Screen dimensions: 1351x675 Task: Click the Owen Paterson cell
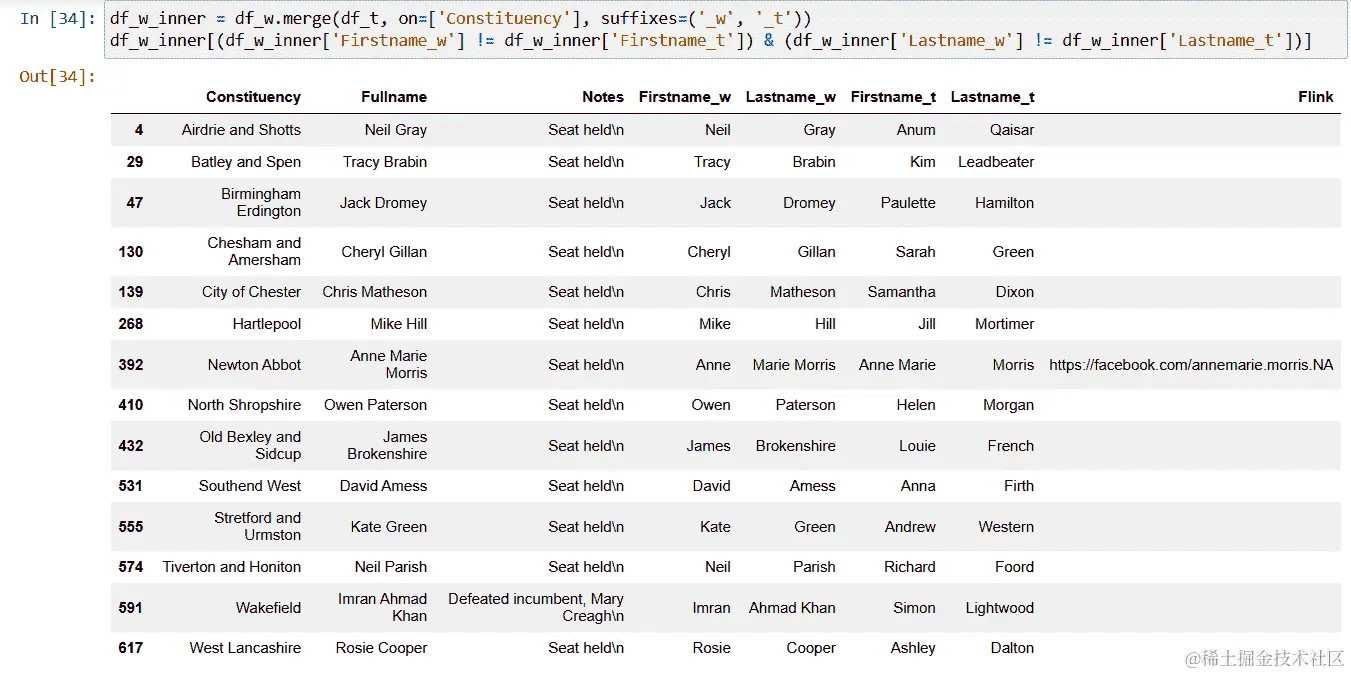376,405
